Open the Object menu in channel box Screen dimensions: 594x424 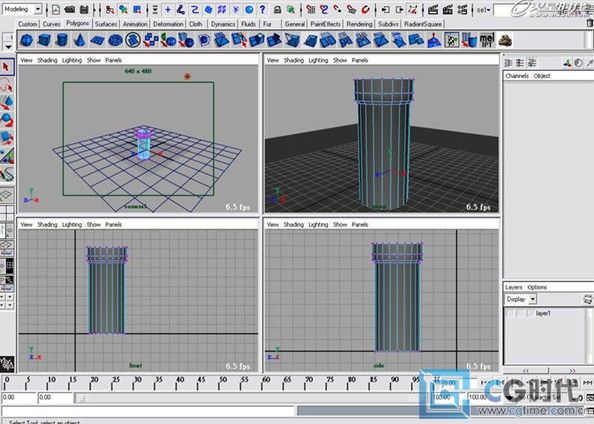542,76
